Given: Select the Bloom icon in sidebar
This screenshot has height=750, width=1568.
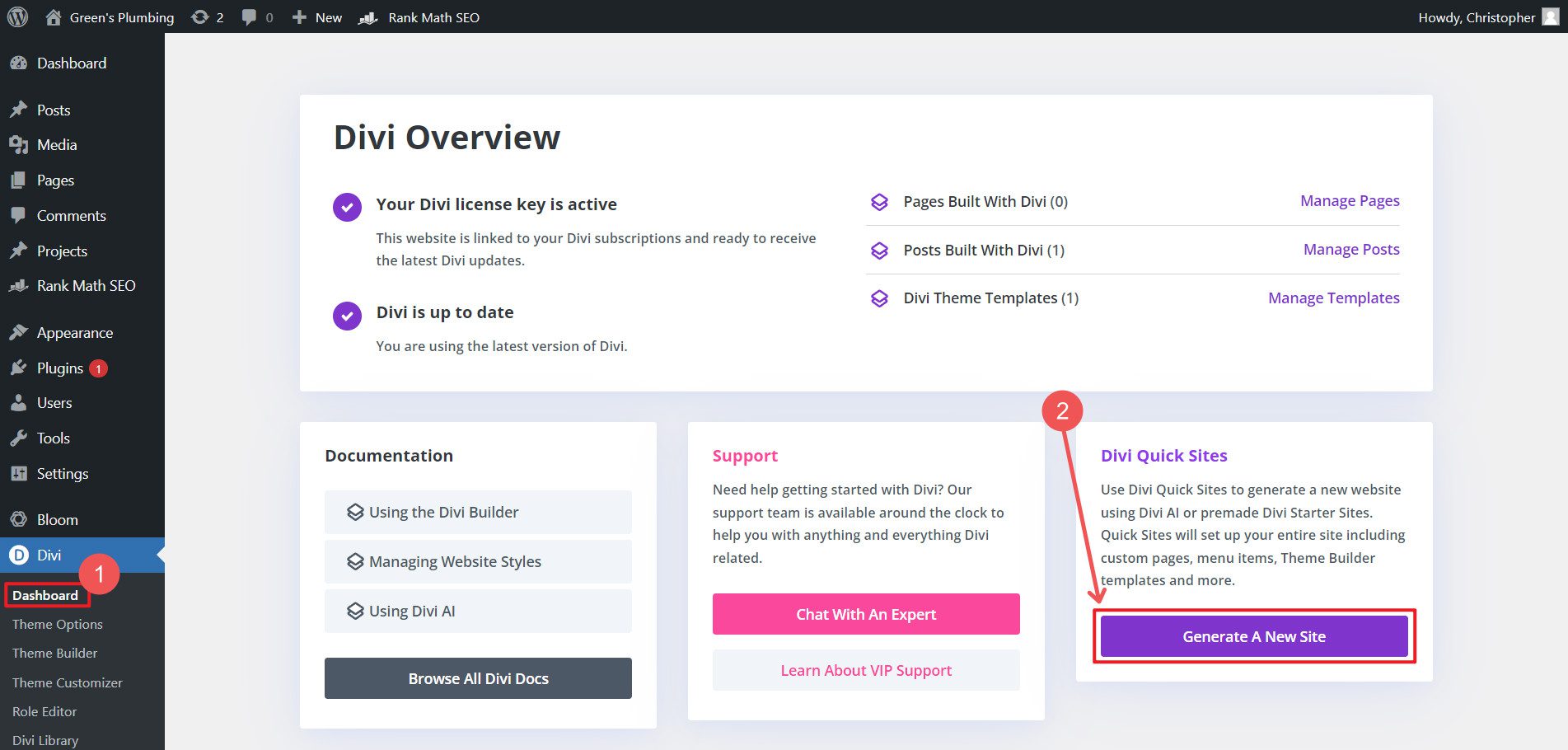Looking at the screenshot, I should click(x=20, y=519).
